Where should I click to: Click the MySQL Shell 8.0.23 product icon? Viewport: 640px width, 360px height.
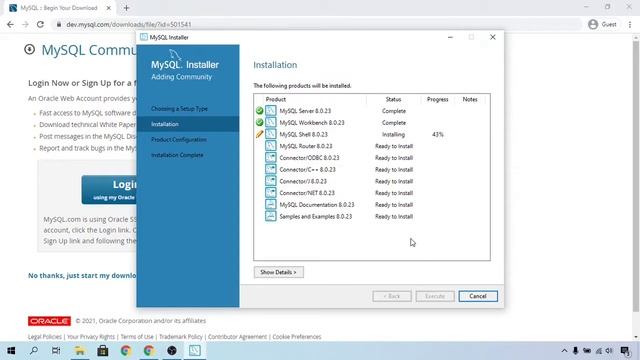point(271,134)
